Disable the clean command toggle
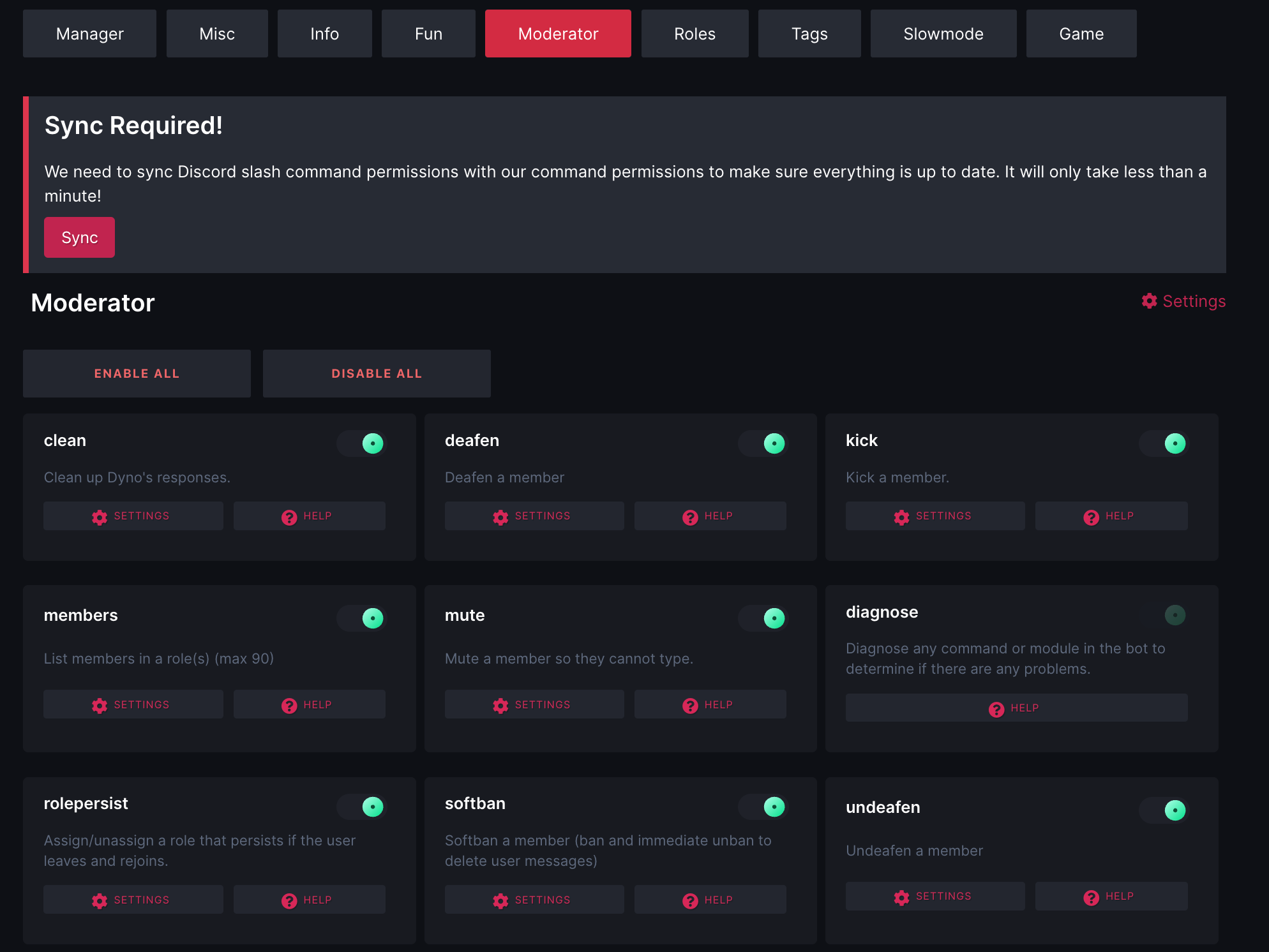 pos(363,443)
